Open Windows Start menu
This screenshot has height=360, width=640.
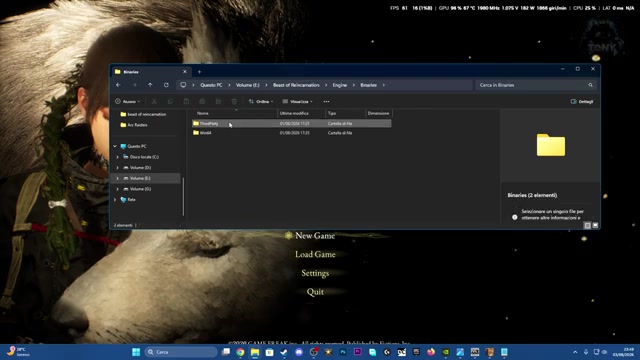coord(136,352)
